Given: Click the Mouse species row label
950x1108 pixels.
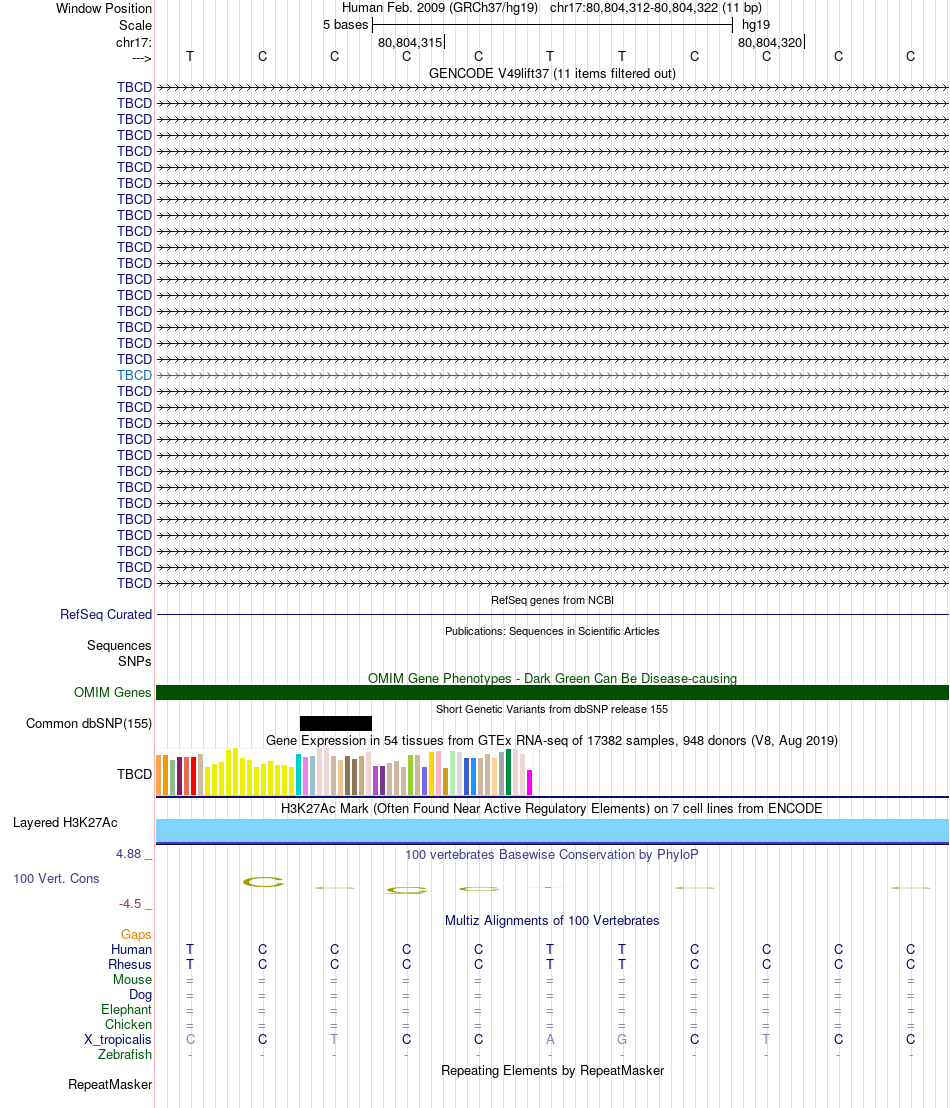Looking at the screenshot, I should (133, 979).
